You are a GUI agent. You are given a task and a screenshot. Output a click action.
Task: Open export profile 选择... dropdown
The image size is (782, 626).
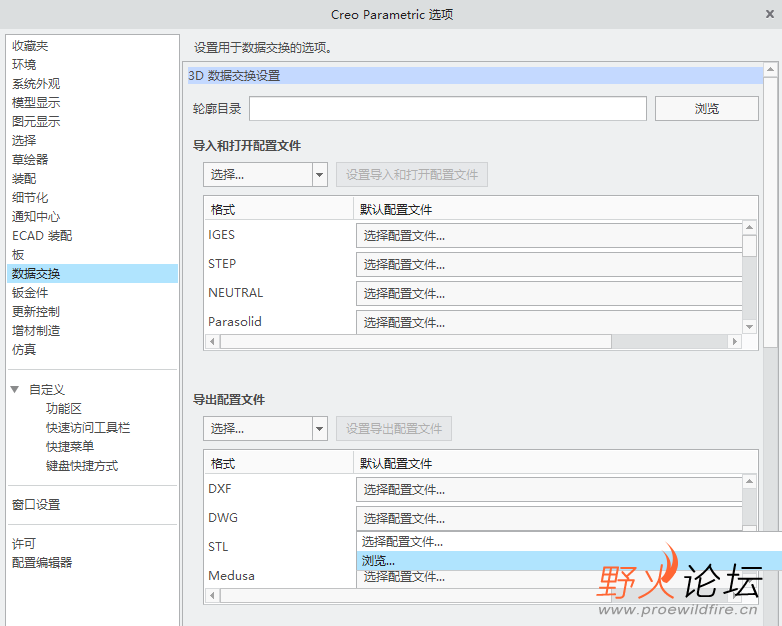(265, 428)
